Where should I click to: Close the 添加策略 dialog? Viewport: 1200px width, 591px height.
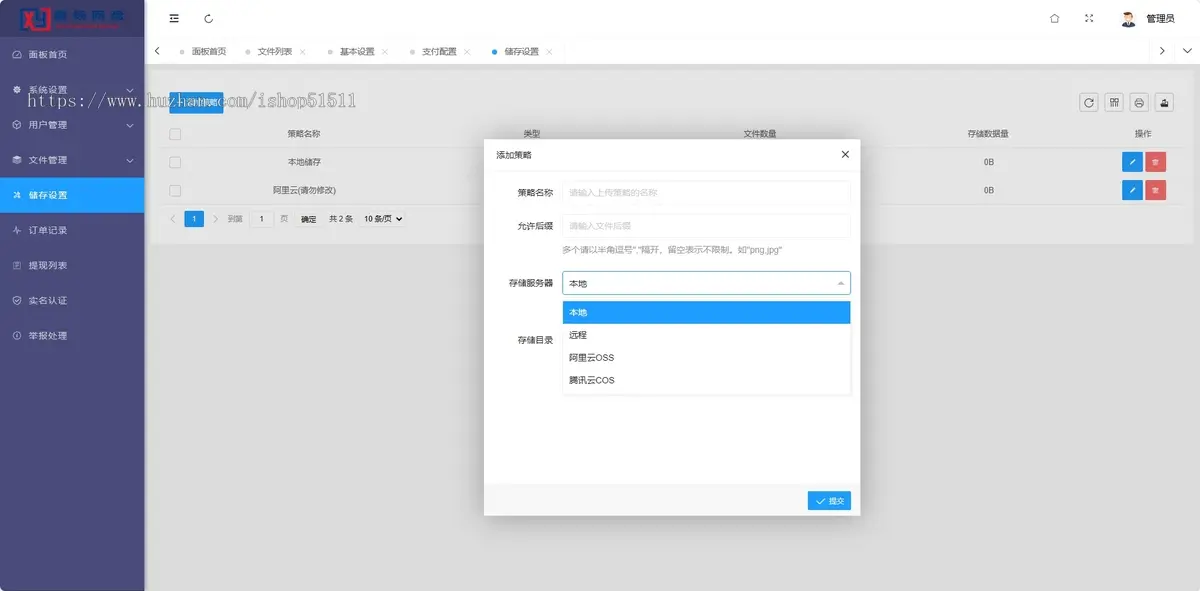tap(845, 154)
